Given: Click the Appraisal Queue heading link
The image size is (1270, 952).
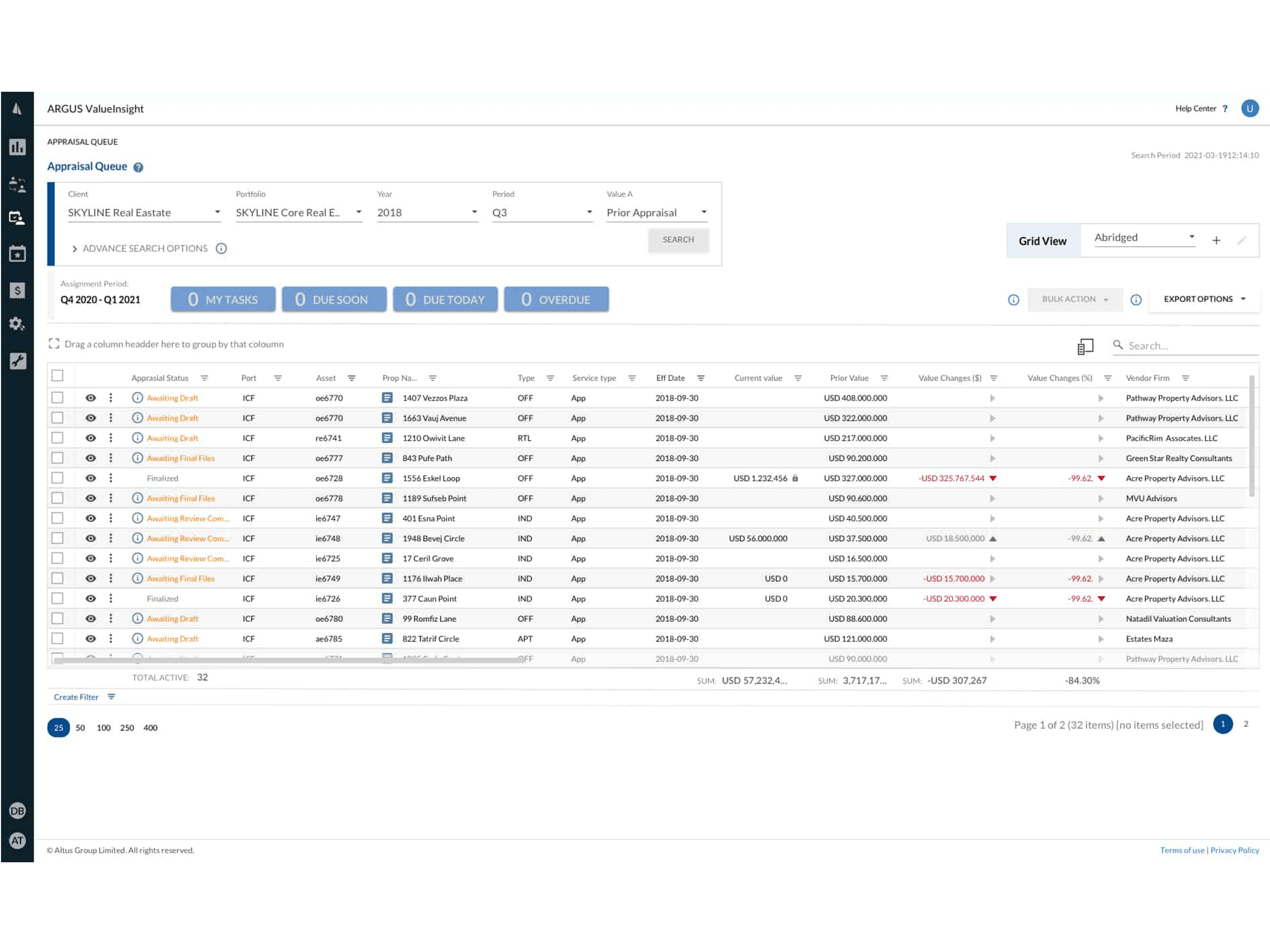Looking at the screenshot, I should (87, 167).
